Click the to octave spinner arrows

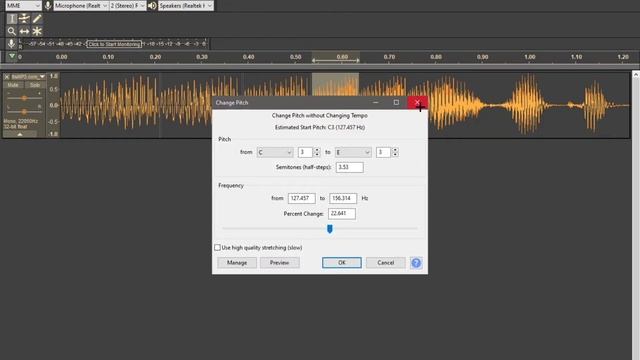pyautogui.click(x=395, y=152)
